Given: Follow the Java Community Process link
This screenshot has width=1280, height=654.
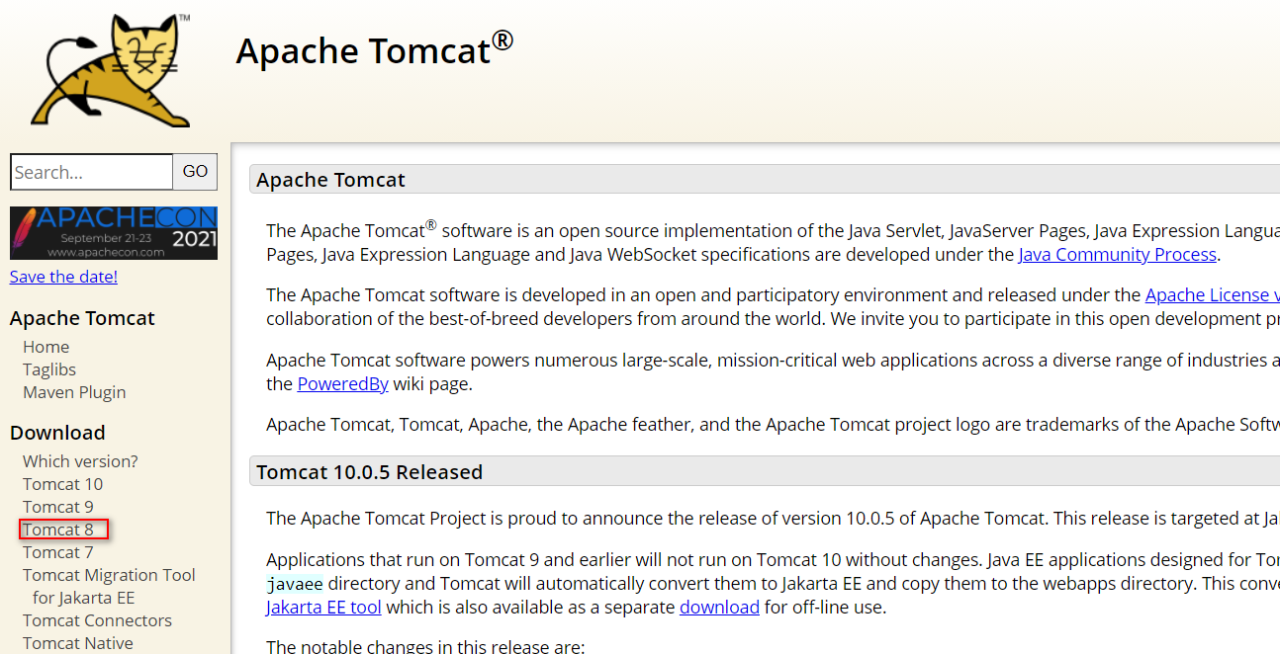Looking at the screenshot, I should point(1117,255).
